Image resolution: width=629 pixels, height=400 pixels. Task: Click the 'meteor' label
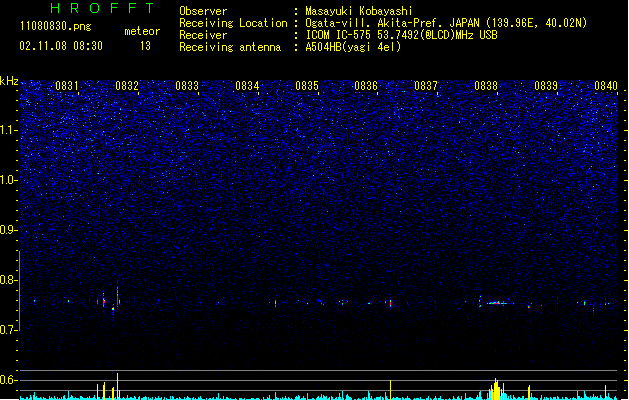pyautogui.click(x=142, y=31)
